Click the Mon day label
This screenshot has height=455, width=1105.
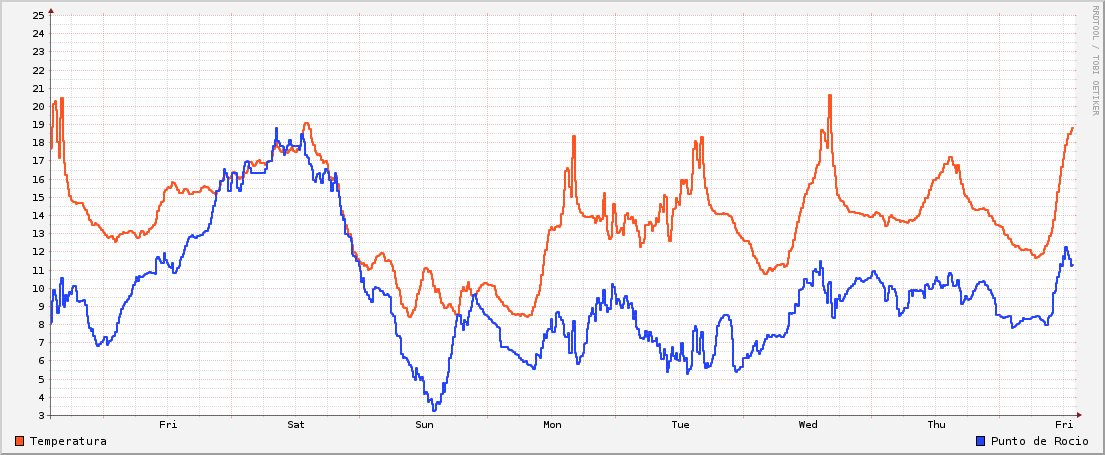tap(552, 425)
